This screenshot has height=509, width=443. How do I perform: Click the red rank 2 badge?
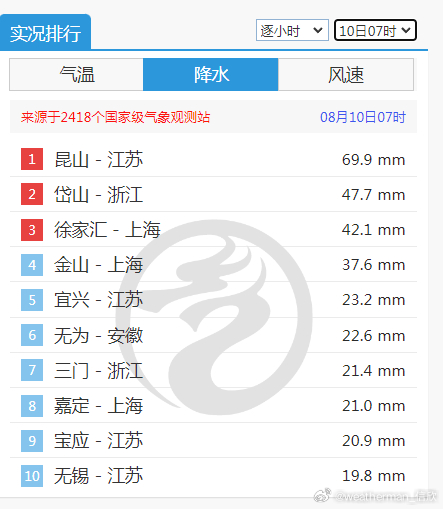32,194
